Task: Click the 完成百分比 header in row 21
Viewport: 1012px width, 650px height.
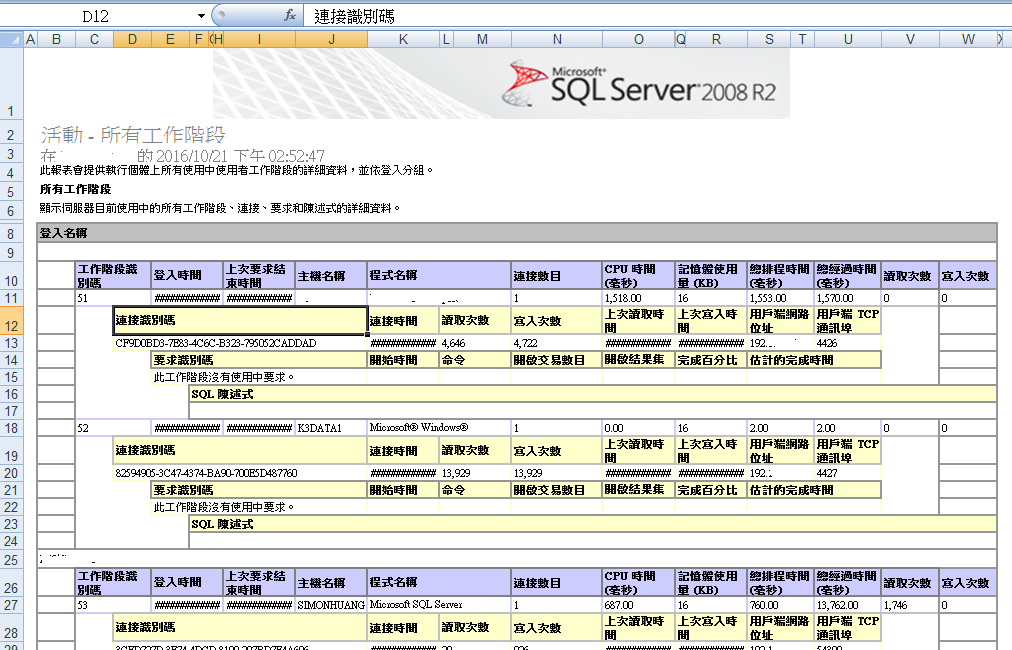Action: click(x=711, y=491)
